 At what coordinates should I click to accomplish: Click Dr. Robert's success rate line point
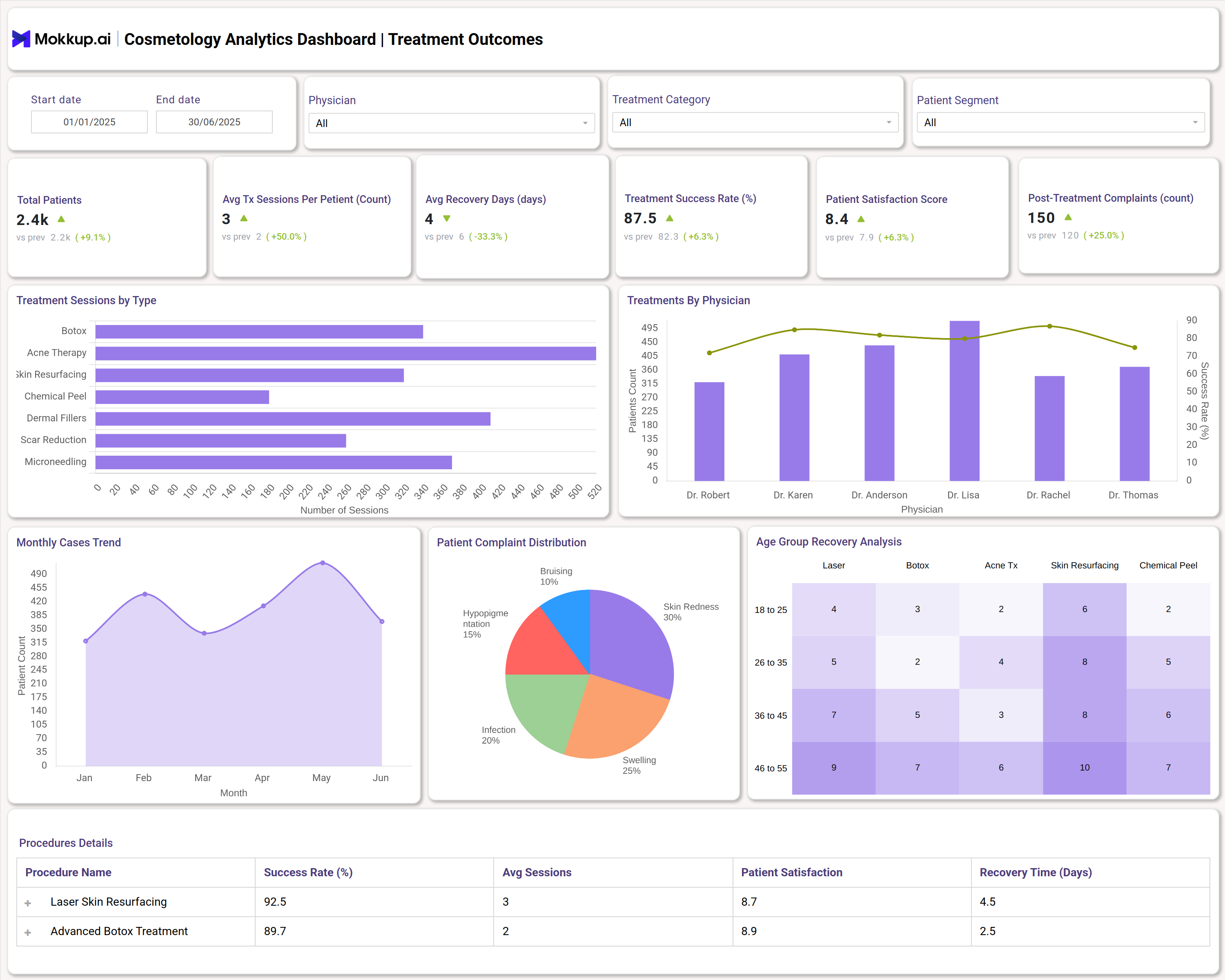click(709, 353)
